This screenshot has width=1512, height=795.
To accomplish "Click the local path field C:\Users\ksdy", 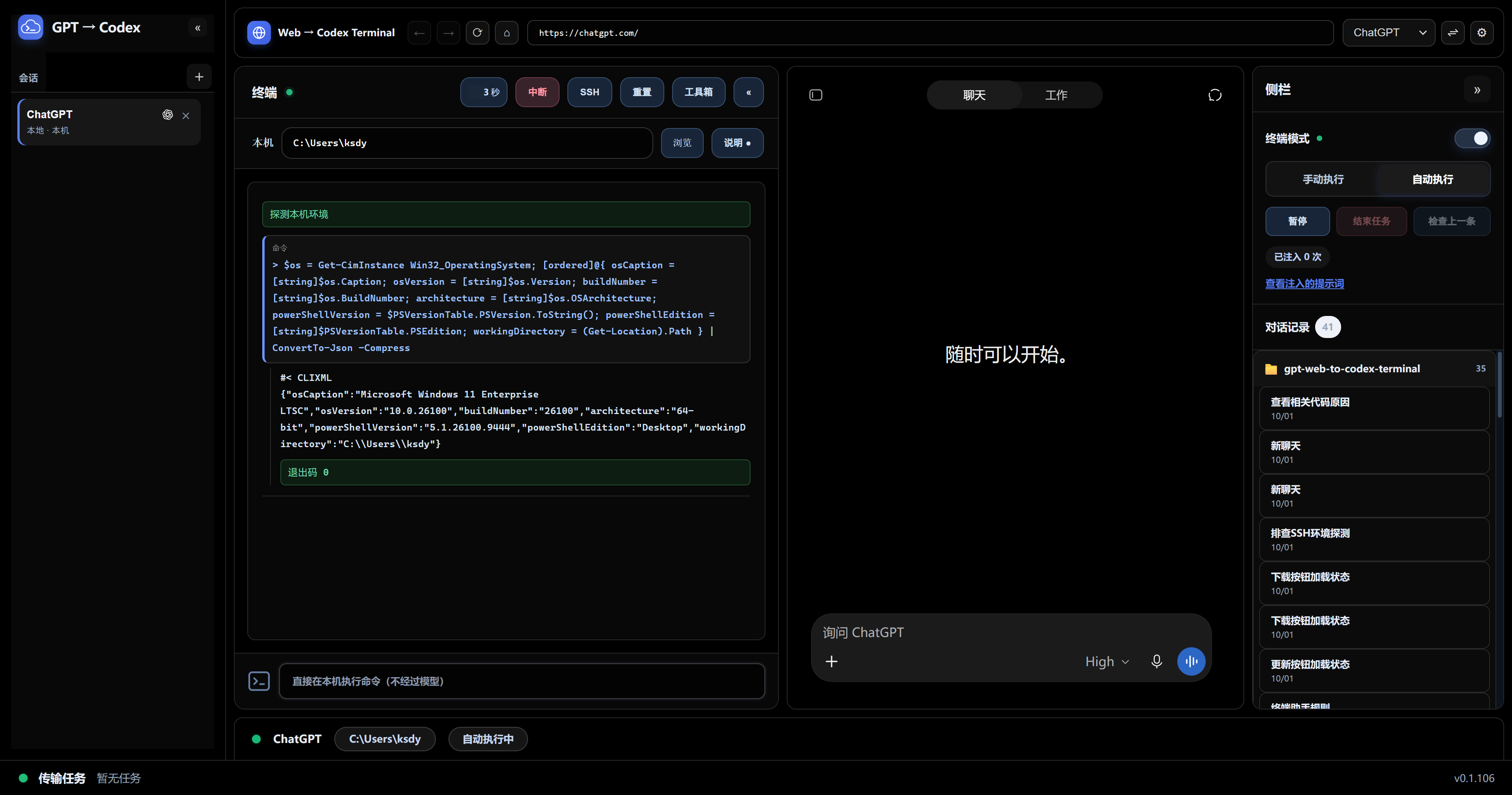I will 467,143.
